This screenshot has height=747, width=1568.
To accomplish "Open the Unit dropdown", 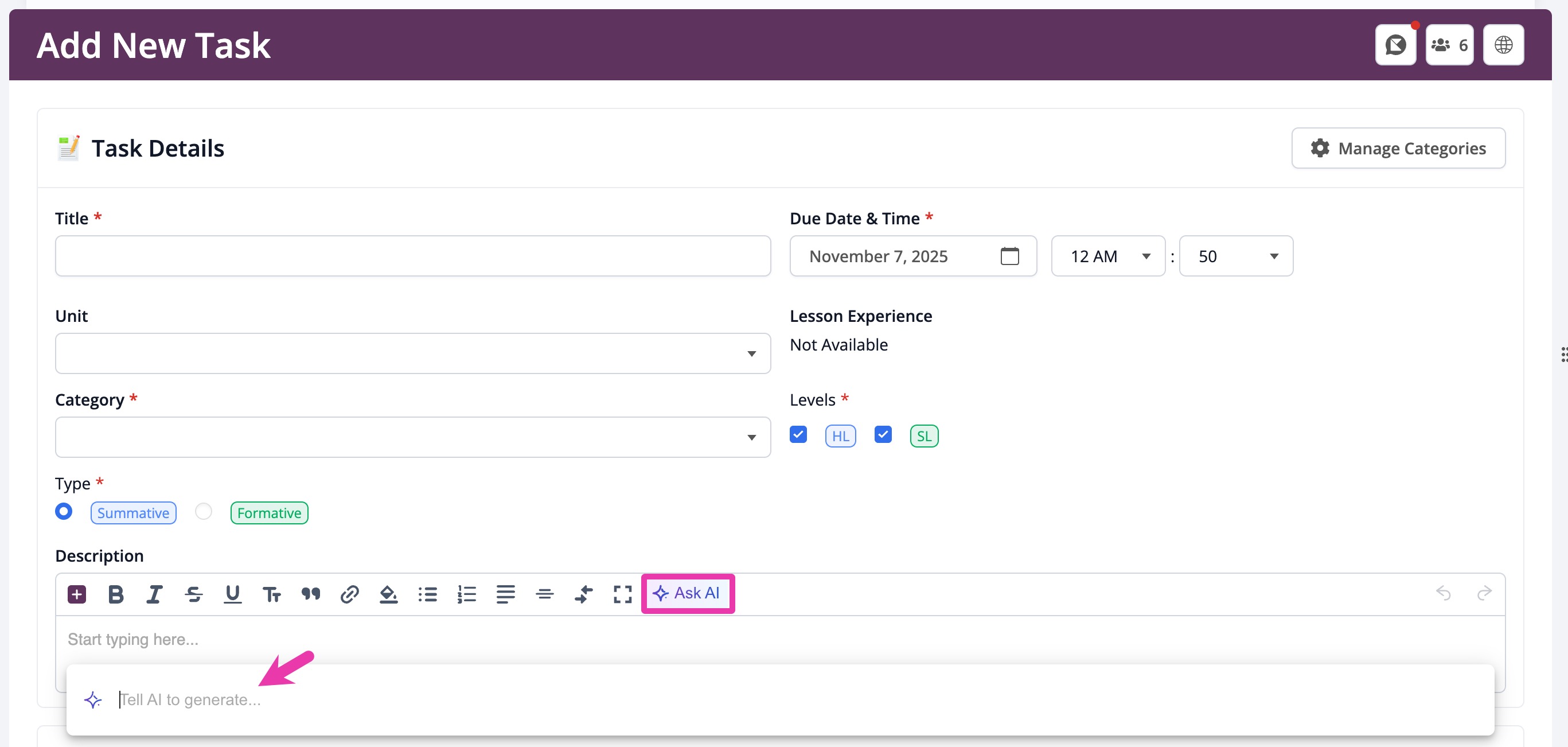I will click(413, 353).
